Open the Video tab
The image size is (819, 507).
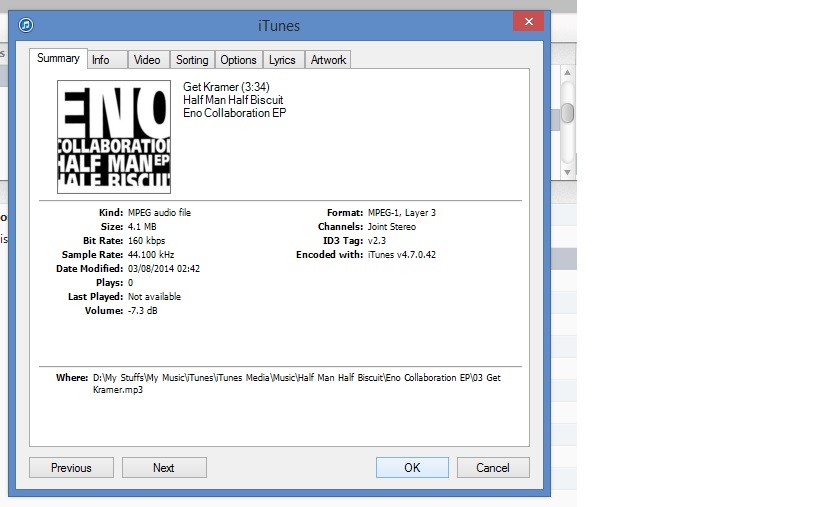[x=149, y=60]
